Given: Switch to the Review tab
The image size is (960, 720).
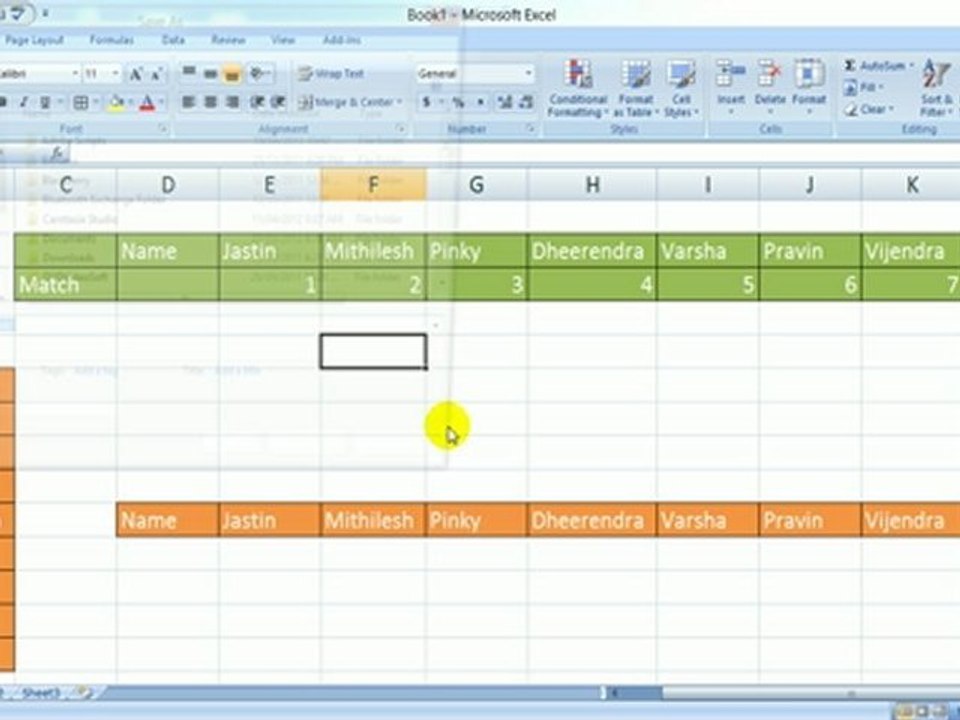Looking at the screenshot, I should (x=228, y=40).
